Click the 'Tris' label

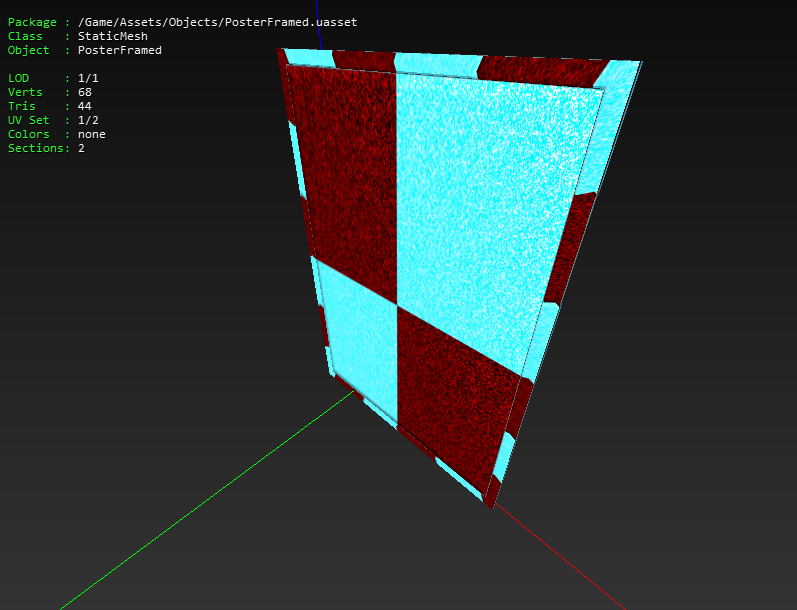click(21, 106)
